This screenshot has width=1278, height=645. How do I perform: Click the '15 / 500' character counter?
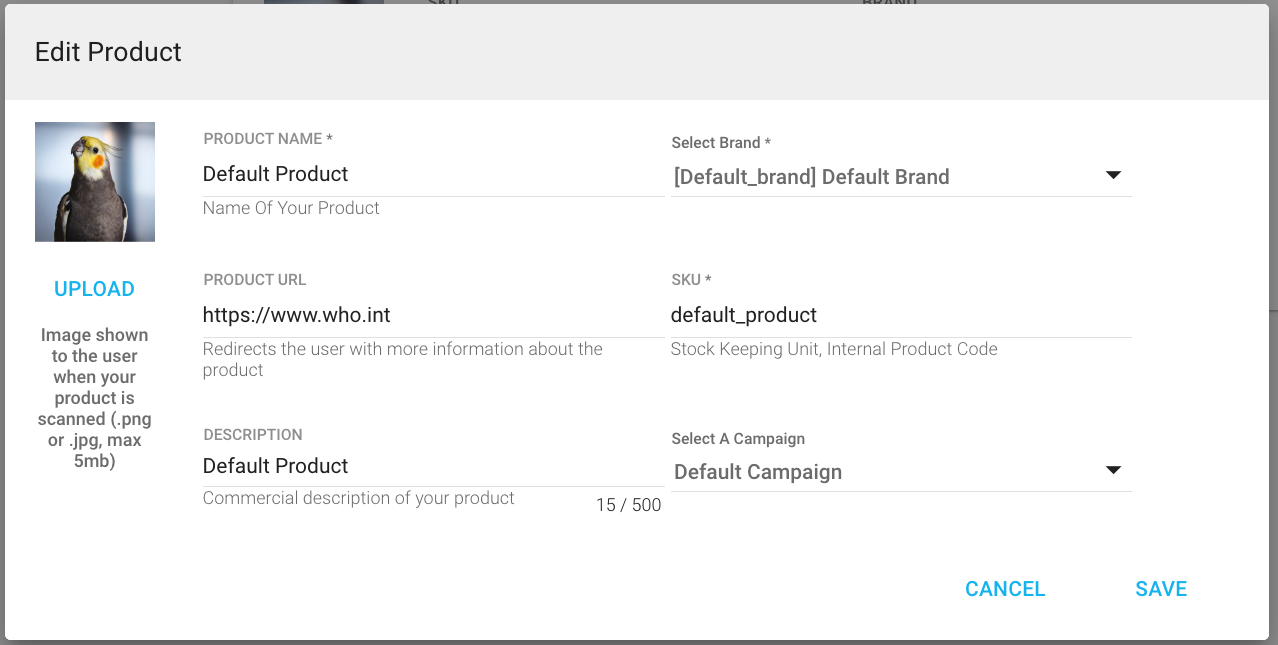628,505
